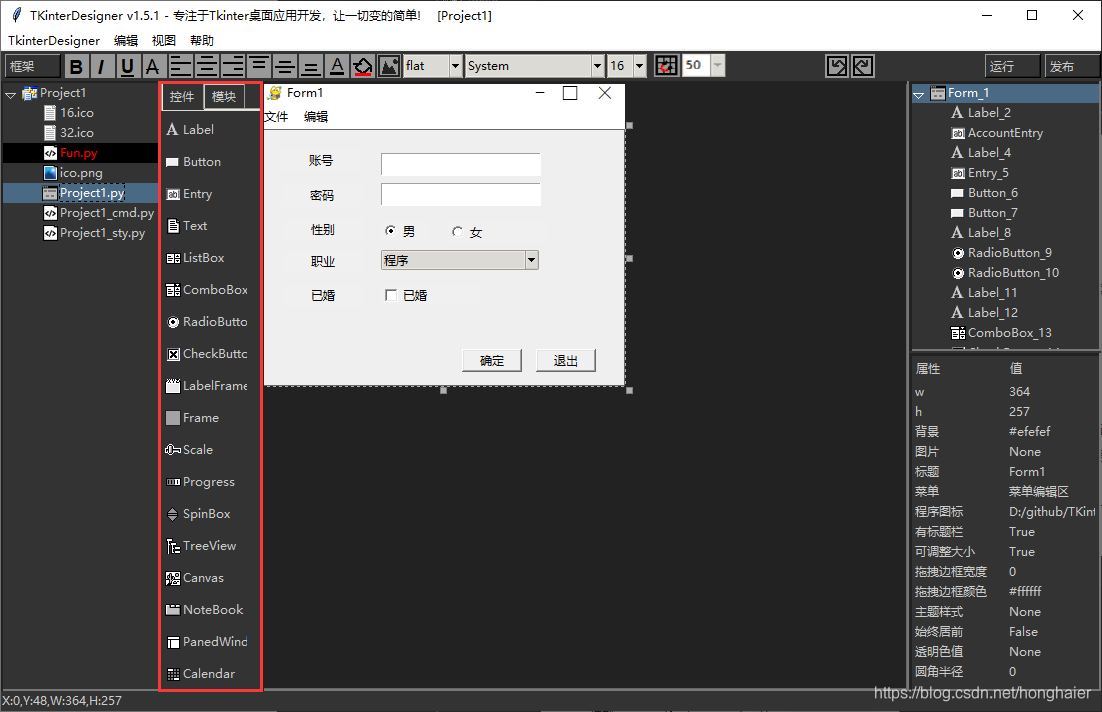
Task: Pick the font color
Action: [337, 66]
